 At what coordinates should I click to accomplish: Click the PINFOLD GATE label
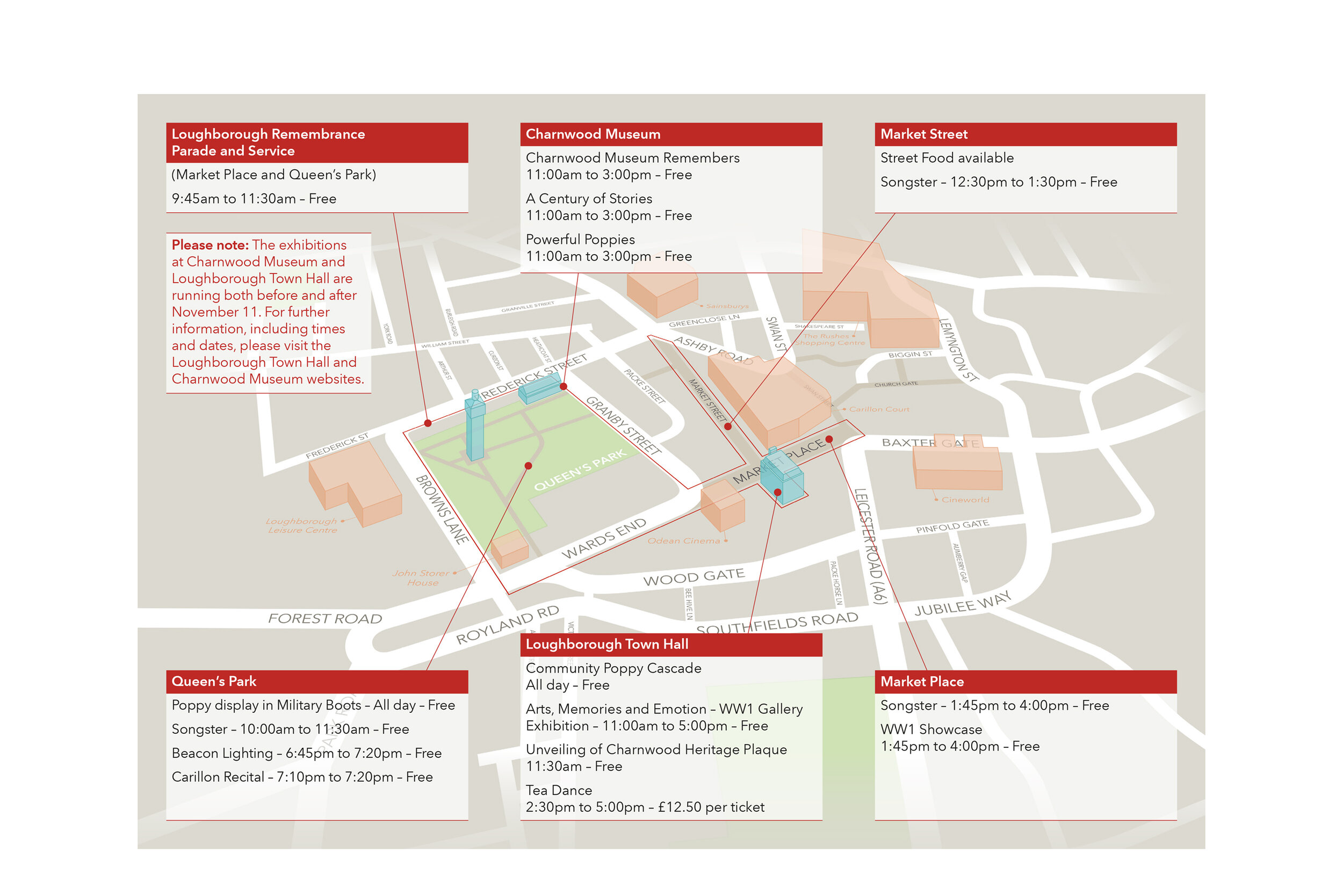click(x=952, y=526)
